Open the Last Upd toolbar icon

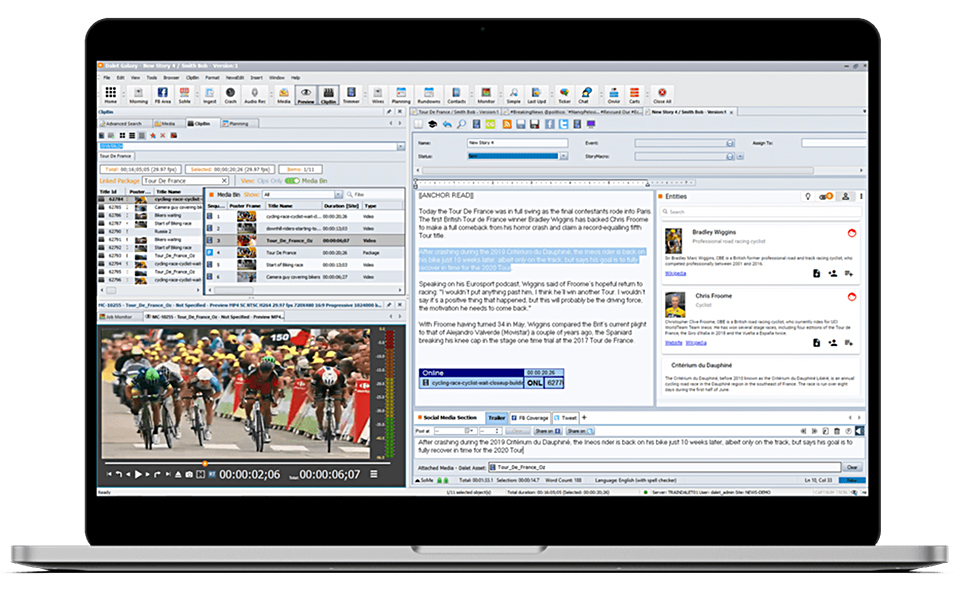pos(536,95)
